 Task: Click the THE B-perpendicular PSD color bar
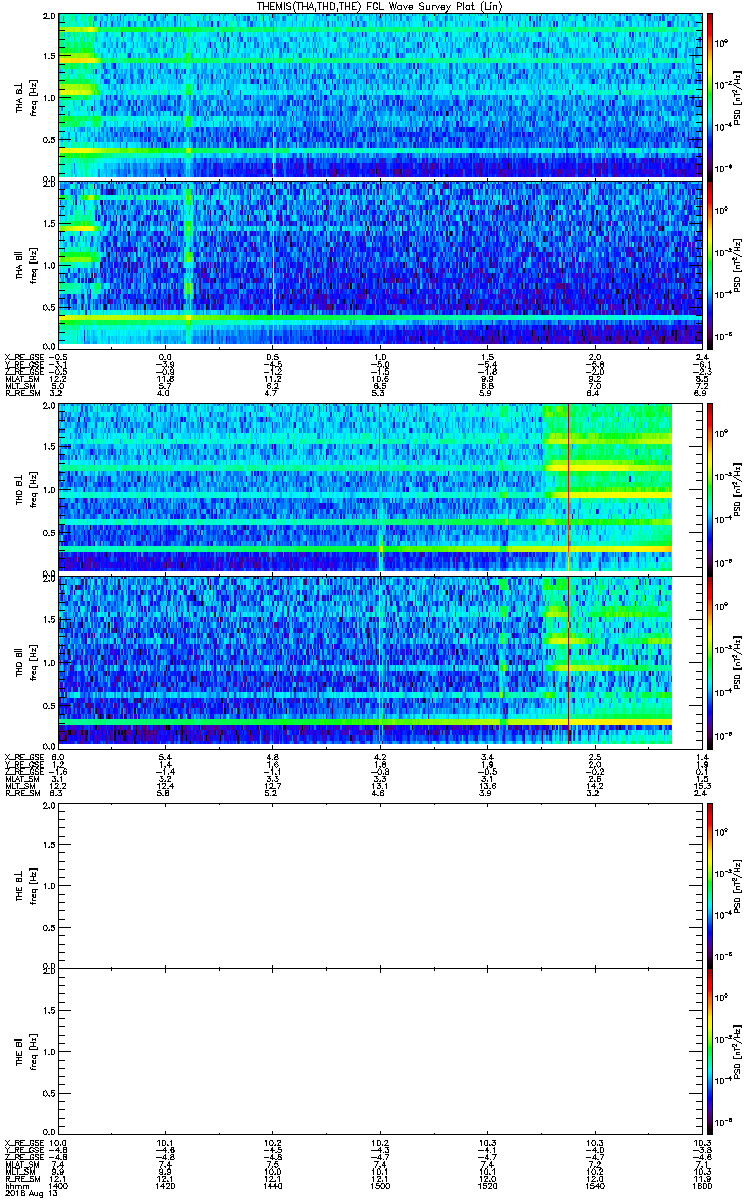click(x=710, y=885)
